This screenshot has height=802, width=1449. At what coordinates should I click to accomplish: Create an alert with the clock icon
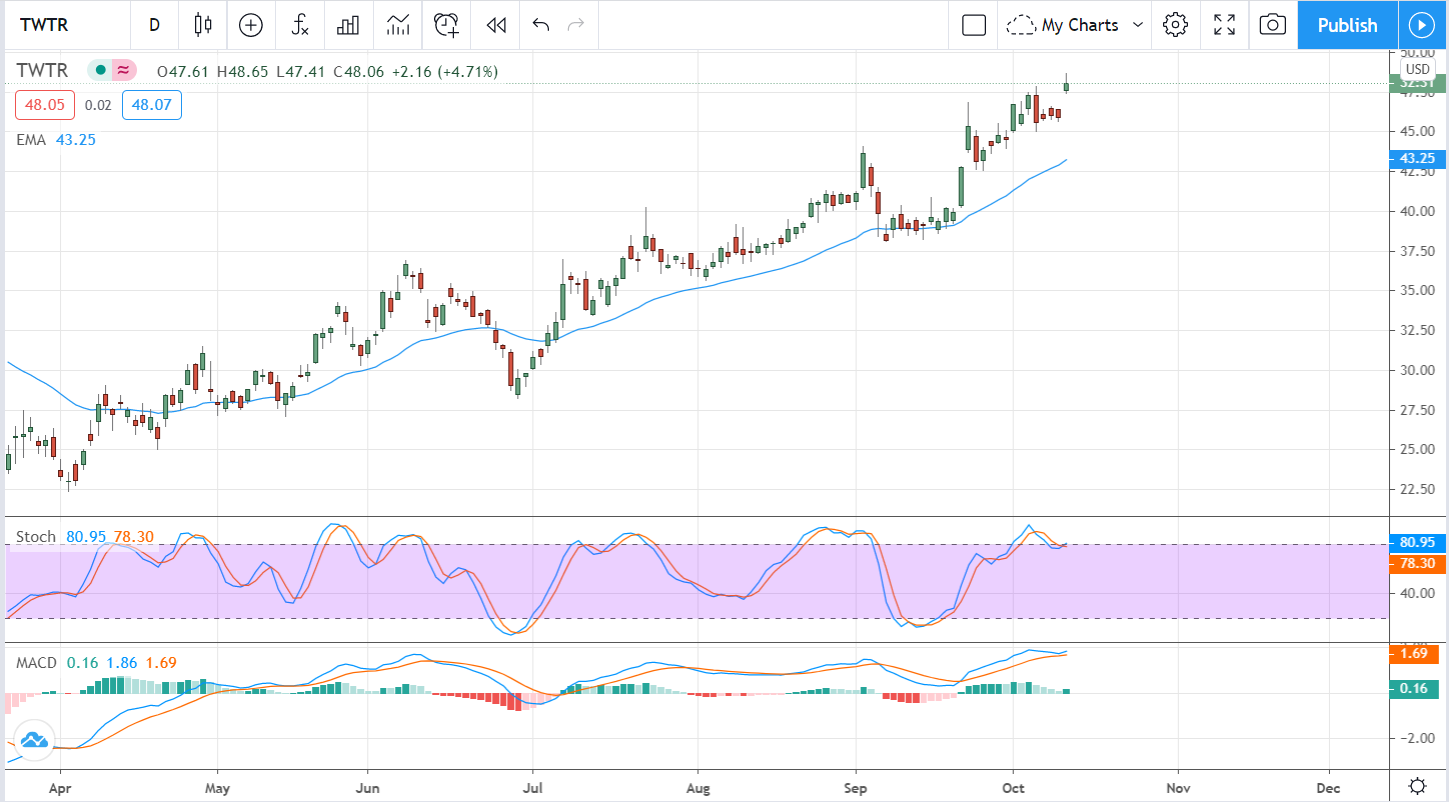point(446,25)
